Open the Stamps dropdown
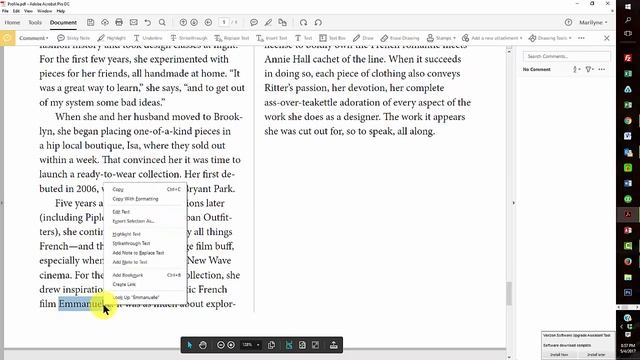Screen dimensions: 640x360 tap(441, 38)
